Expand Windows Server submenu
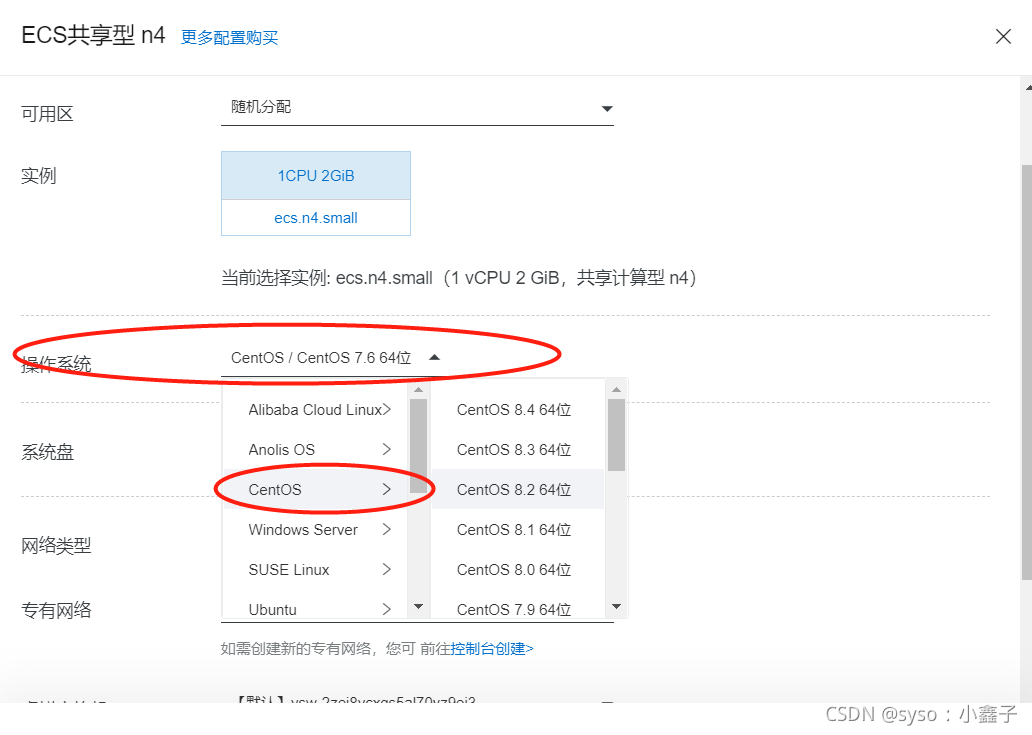The width and height of the screenshot is (1032, 735). pos(315,530)
